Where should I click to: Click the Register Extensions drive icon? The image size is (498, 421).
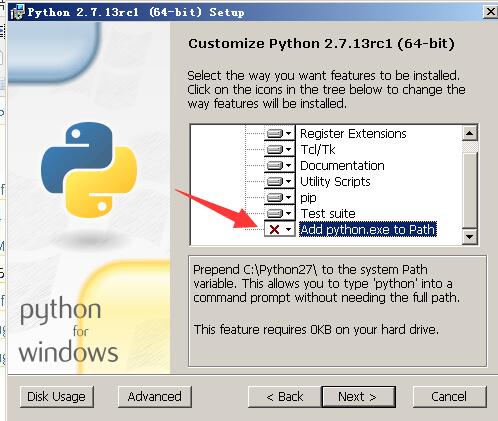coord(275,134)
